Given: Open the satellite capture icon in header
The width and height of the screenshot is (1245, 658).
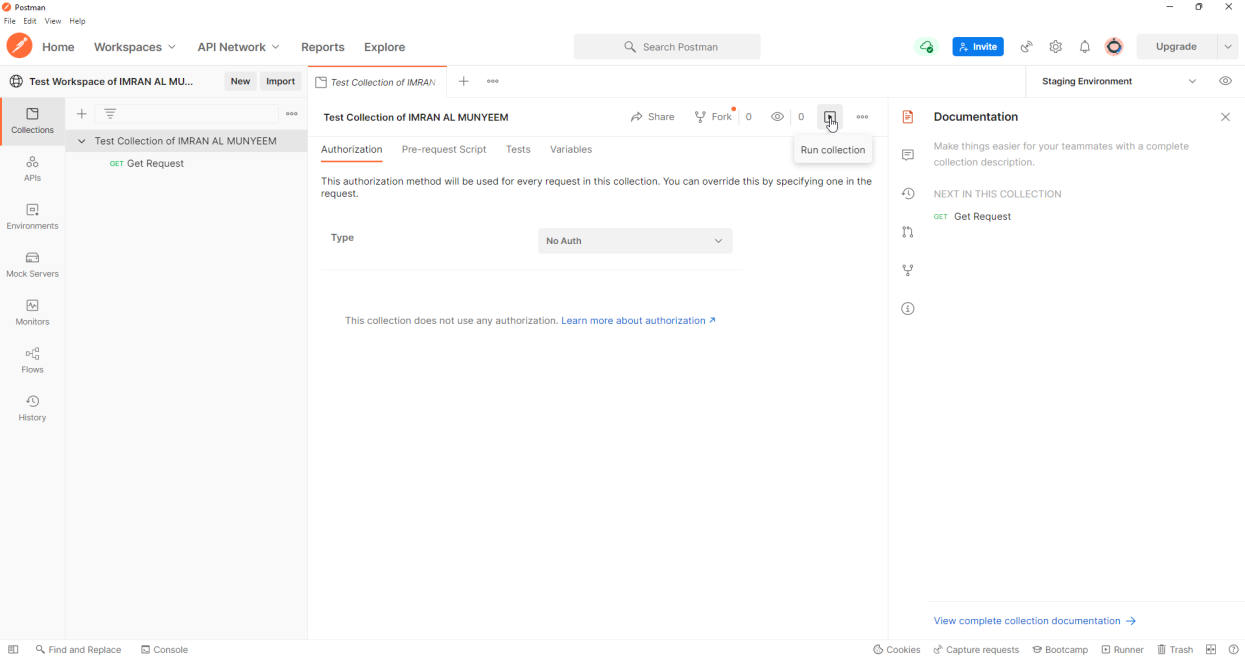Looking at the screenshot, I should tap(1026, 47).
